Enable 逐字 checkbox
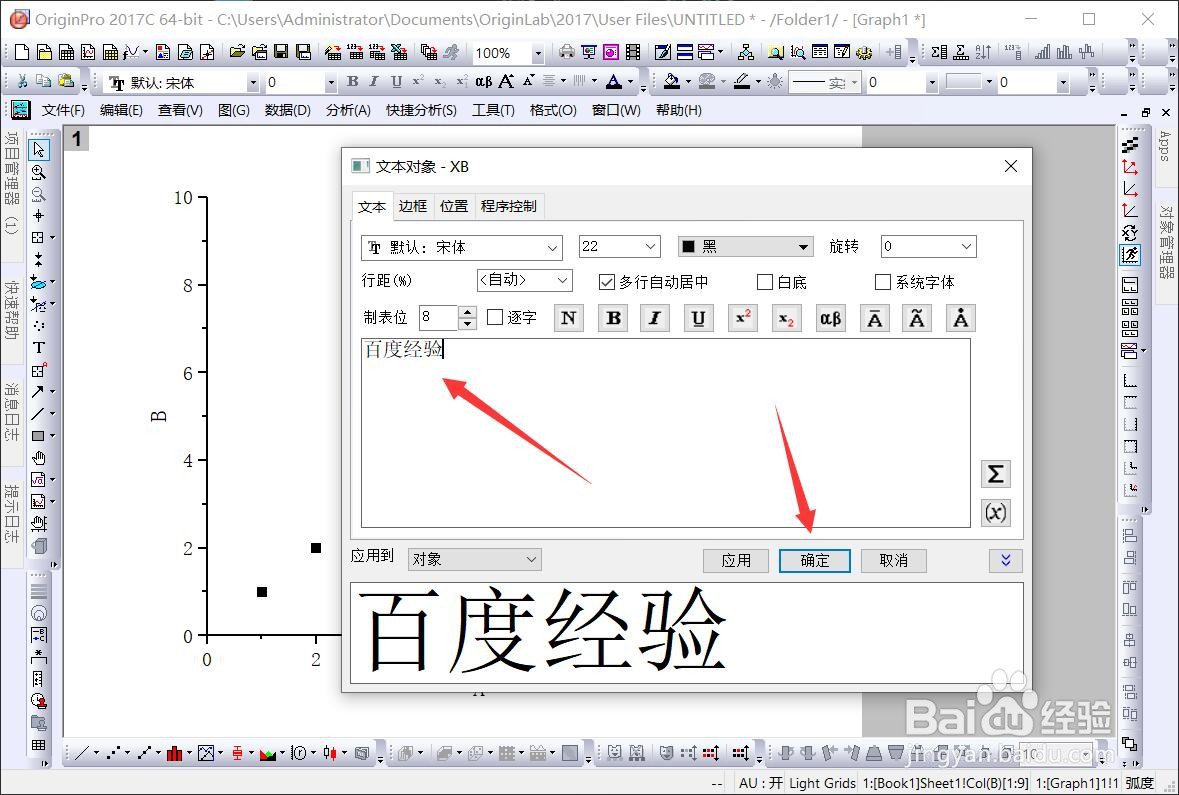 click(495, 317)
